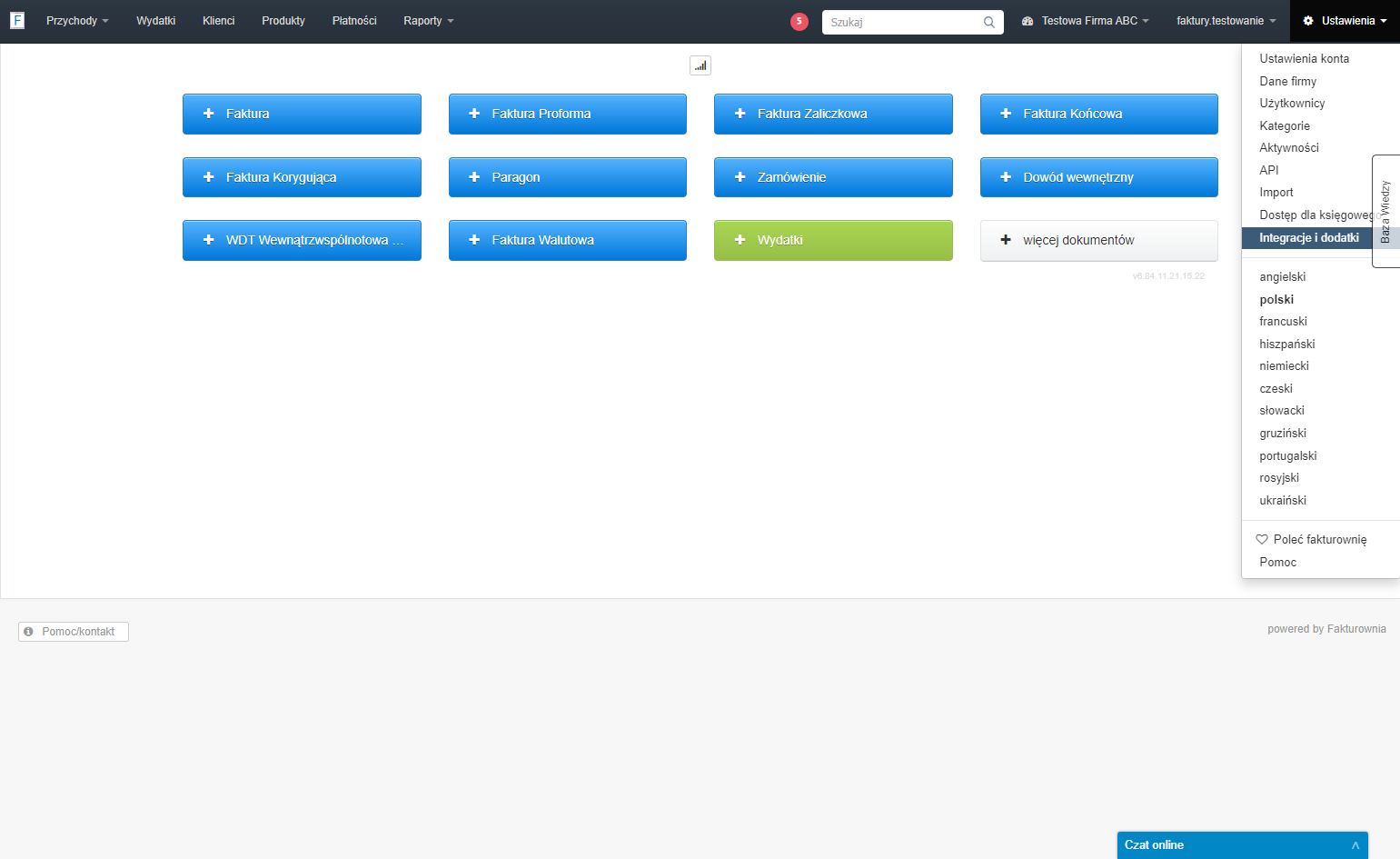Create a new Faktura Korygująca

(x=302, y=177)
